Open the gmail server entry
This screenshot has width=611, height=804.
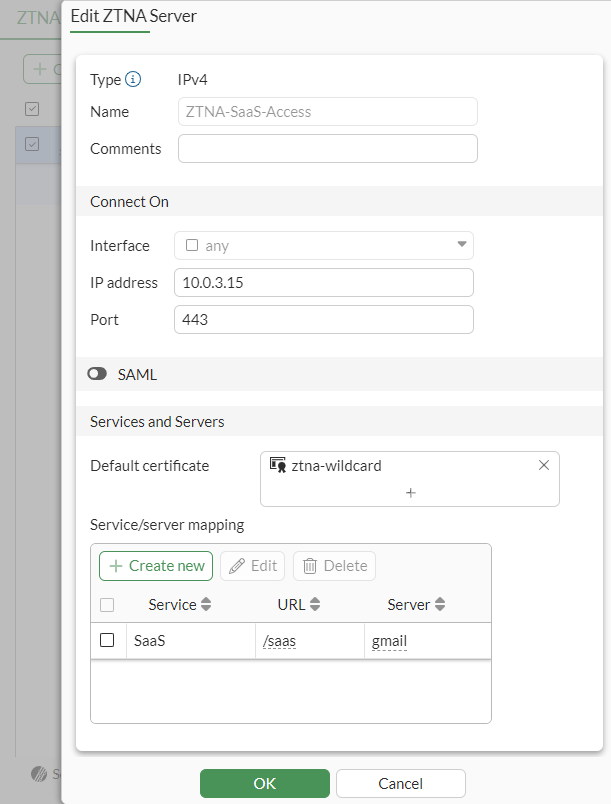point(389,641)
